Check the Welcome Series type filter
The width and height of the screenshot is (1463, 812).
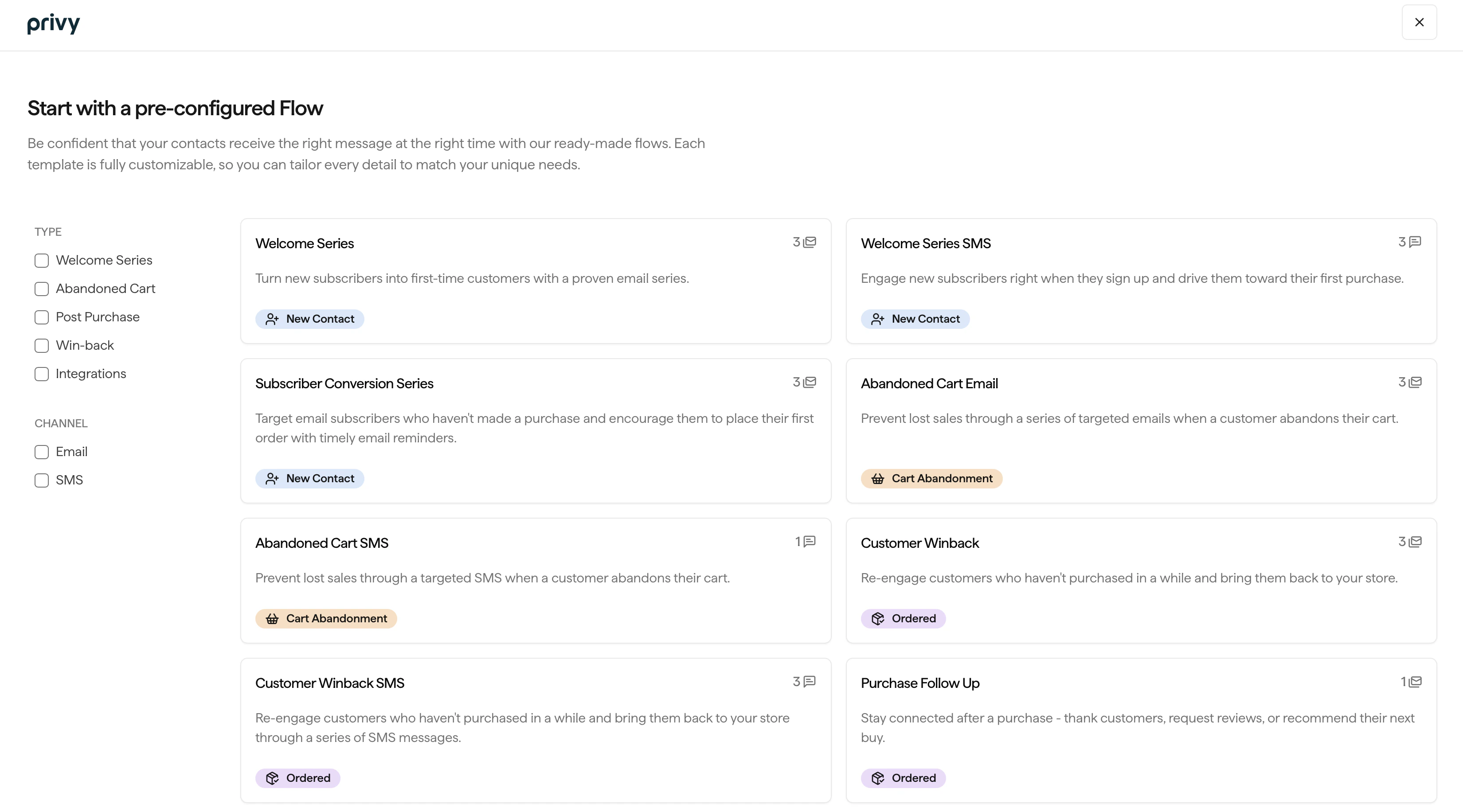coord(42,260)
